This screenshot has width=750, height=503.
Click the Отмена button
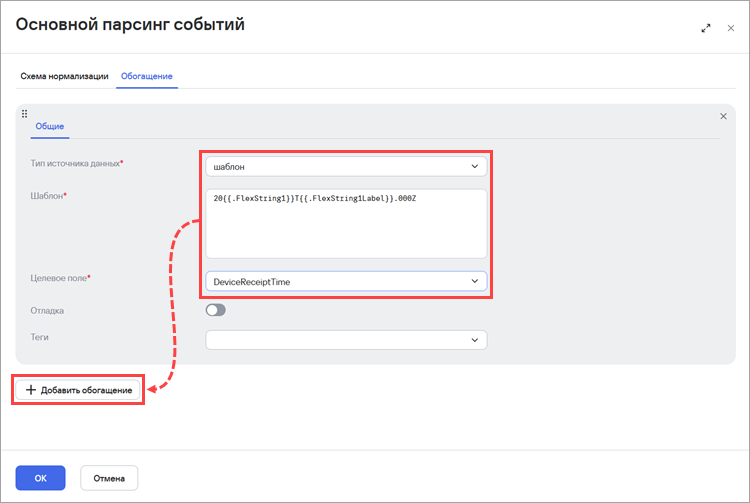pyautogui.click(x=109, y=478)
